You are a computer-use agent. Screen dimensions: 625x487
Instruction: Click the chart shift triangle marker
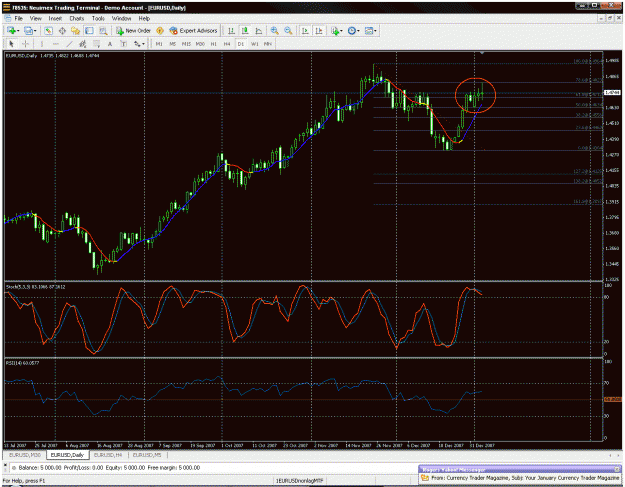[482, 53]
